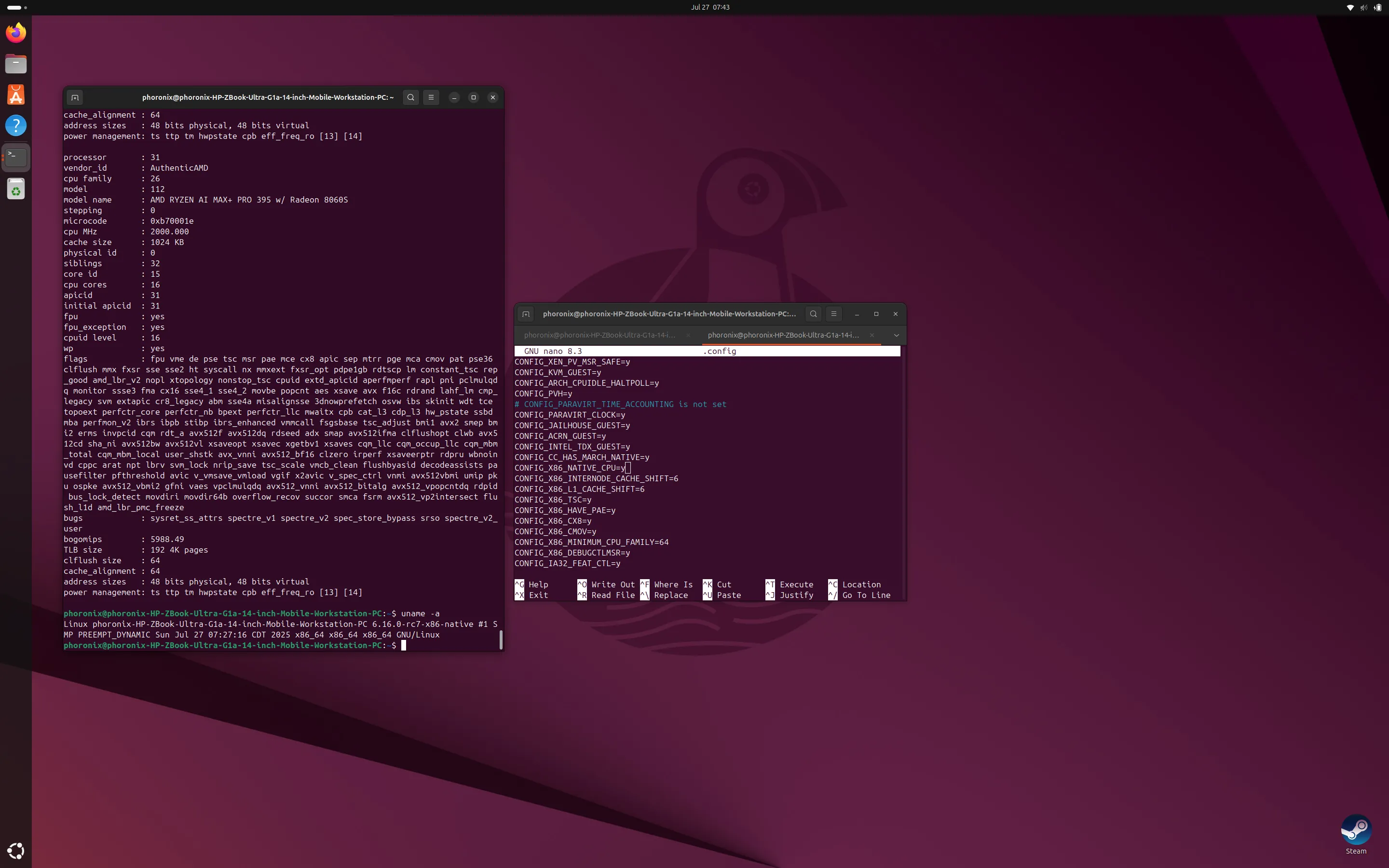Open the system status tray menu
Image resolution: width=1389 pixels, height=868 pixels.
(x=1364, y=7)
